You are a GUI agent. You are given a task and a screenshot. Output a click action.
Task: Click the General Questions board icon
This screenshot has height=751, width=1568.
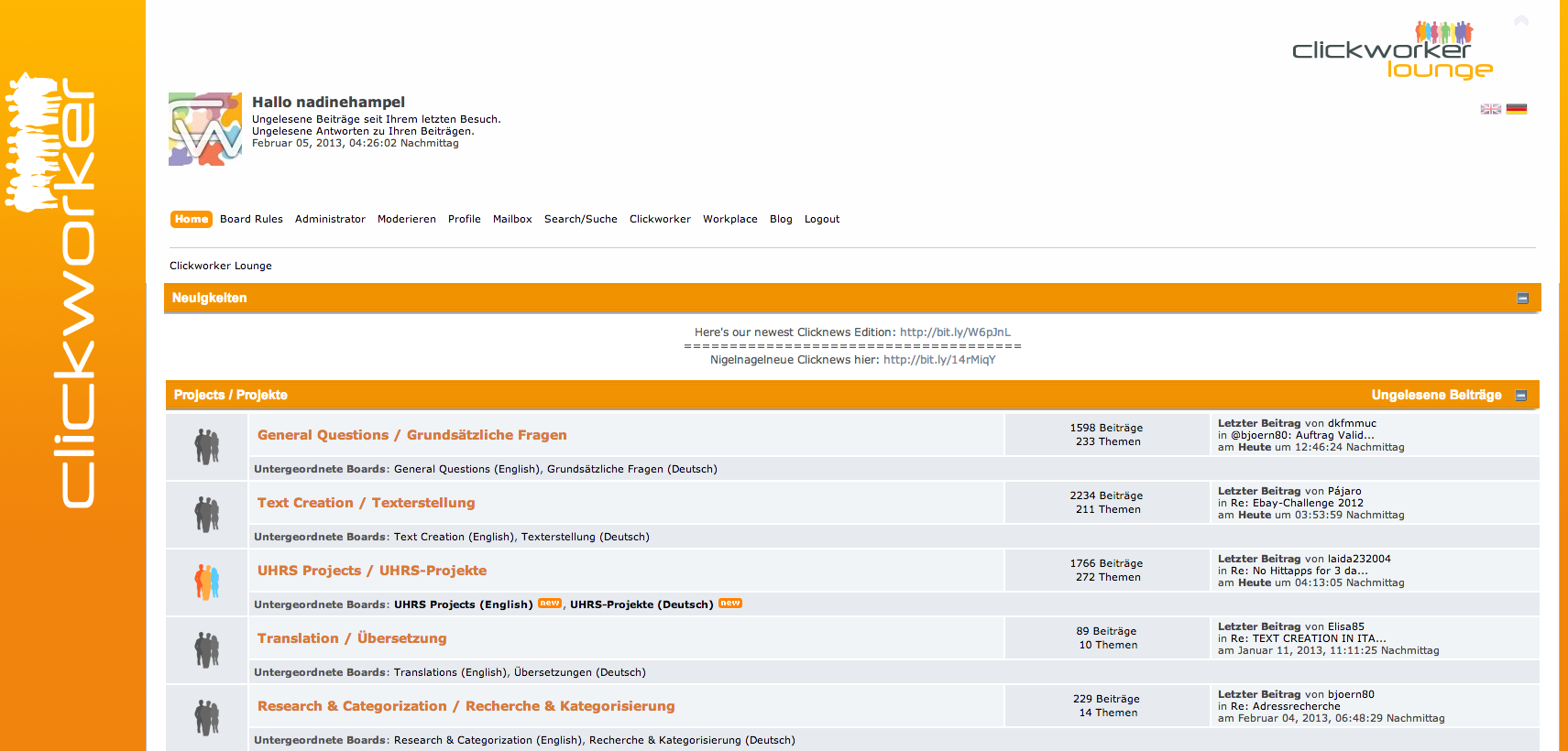pyautogui.click(x=207, y=447)
